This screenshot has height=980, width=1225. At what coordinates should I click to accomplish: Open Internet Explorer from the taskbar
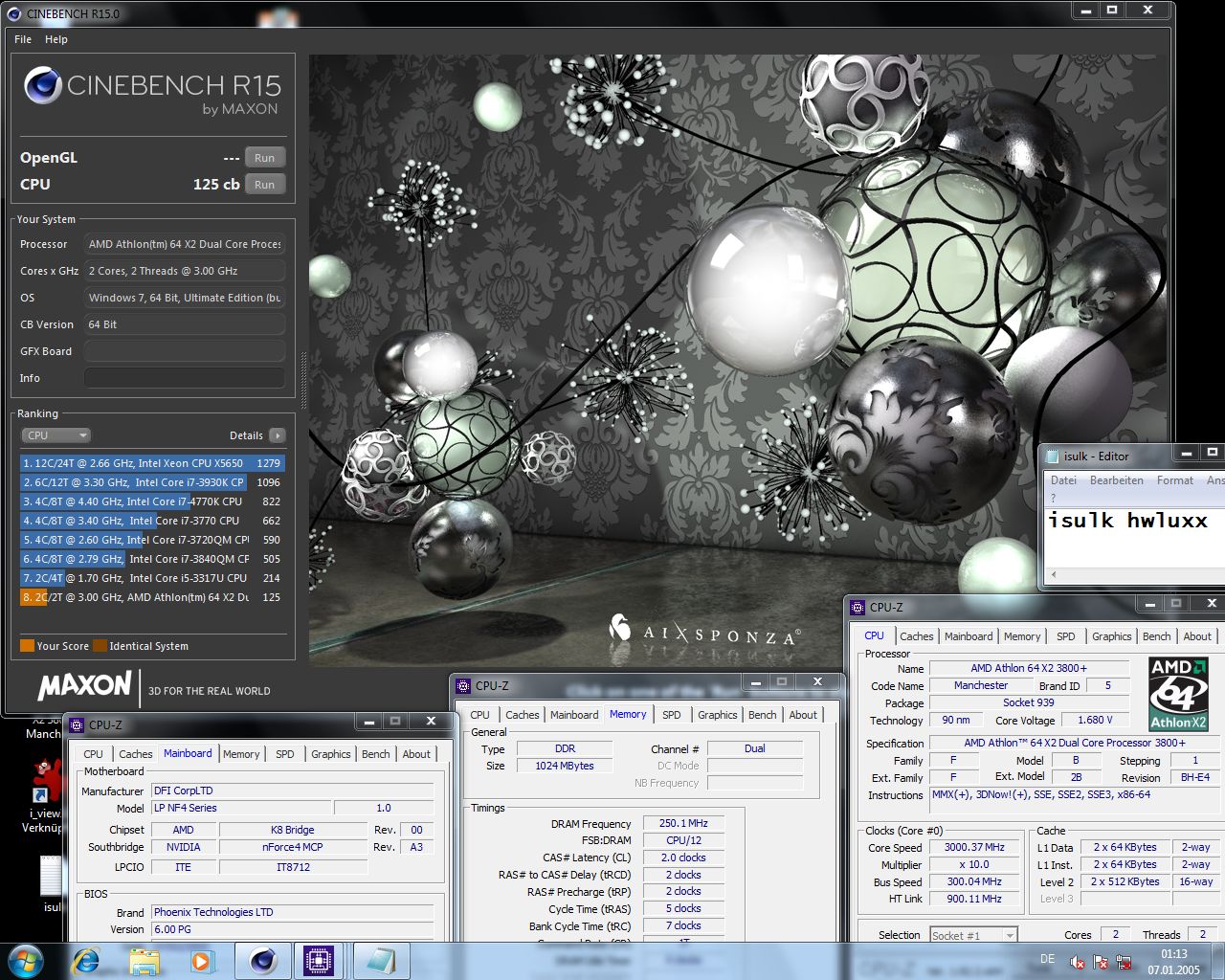[86, 961]
